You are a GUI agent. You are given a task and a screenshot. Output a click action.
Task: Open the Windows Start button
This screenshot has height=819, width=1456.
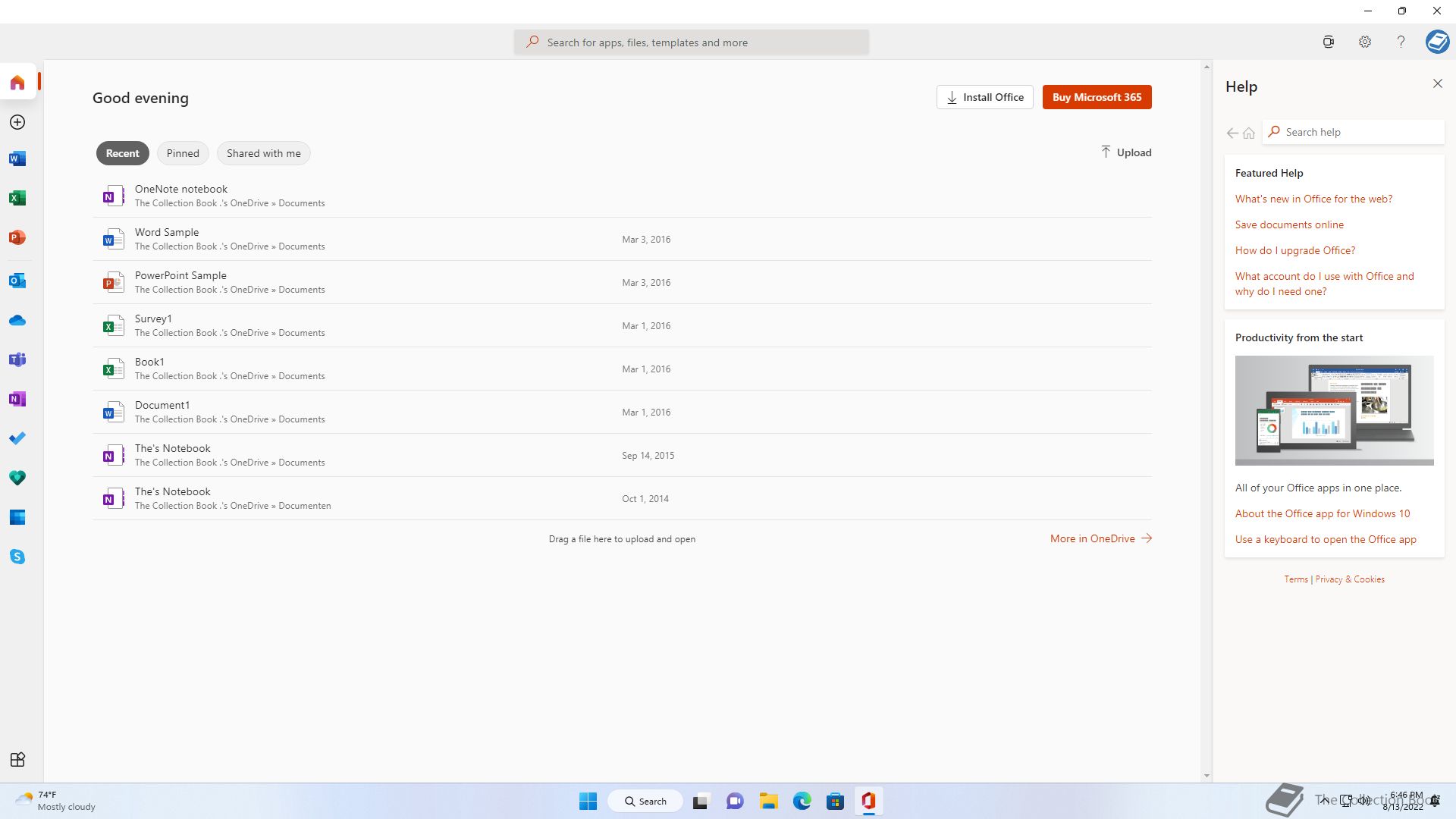588,801
